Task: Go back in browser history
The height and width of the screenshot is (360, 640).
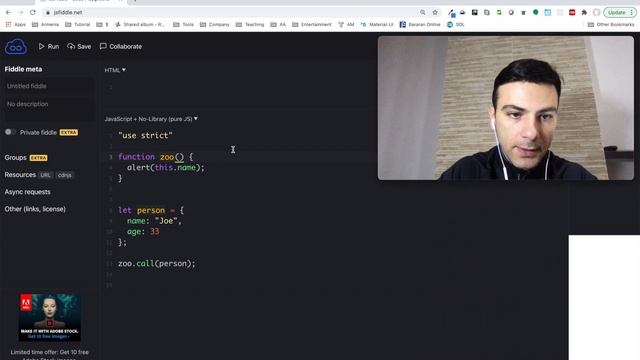Action: (9, 13)
